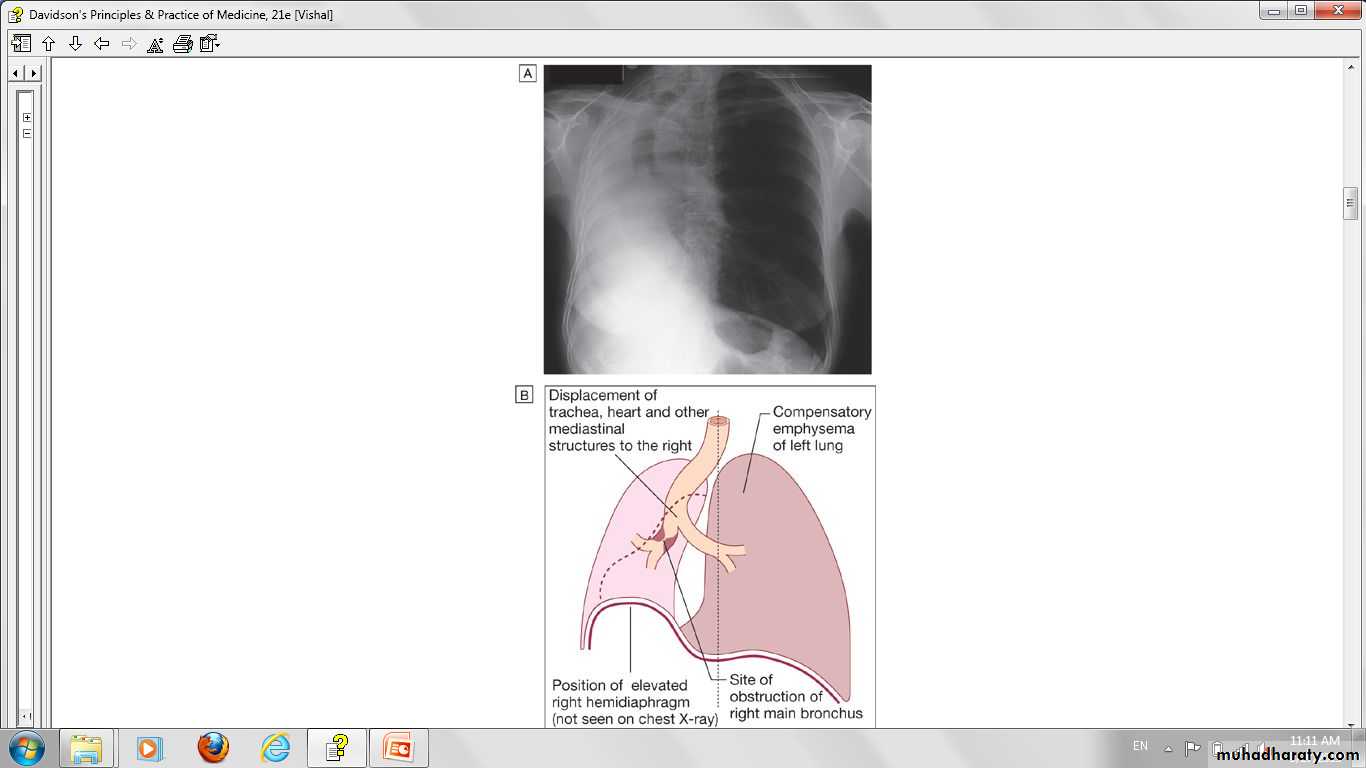Viewport: 1366px width, 768px height.
Task: Open the Options dropdown in toolbar
Action: click(x=209, y=44)
